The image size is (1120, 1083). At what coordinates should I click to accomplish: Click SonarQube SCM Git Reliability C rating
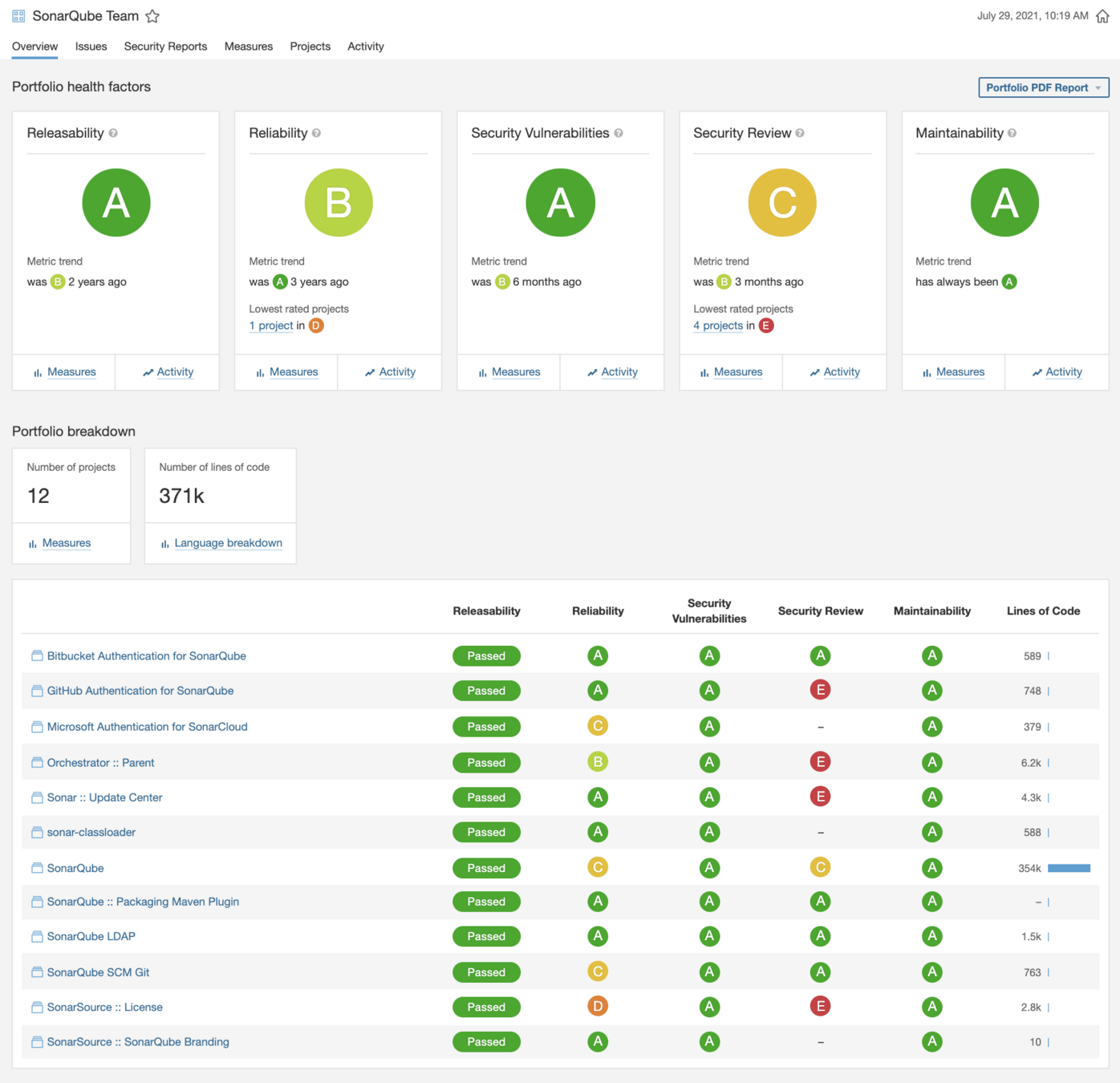click(x=598, y=971)
